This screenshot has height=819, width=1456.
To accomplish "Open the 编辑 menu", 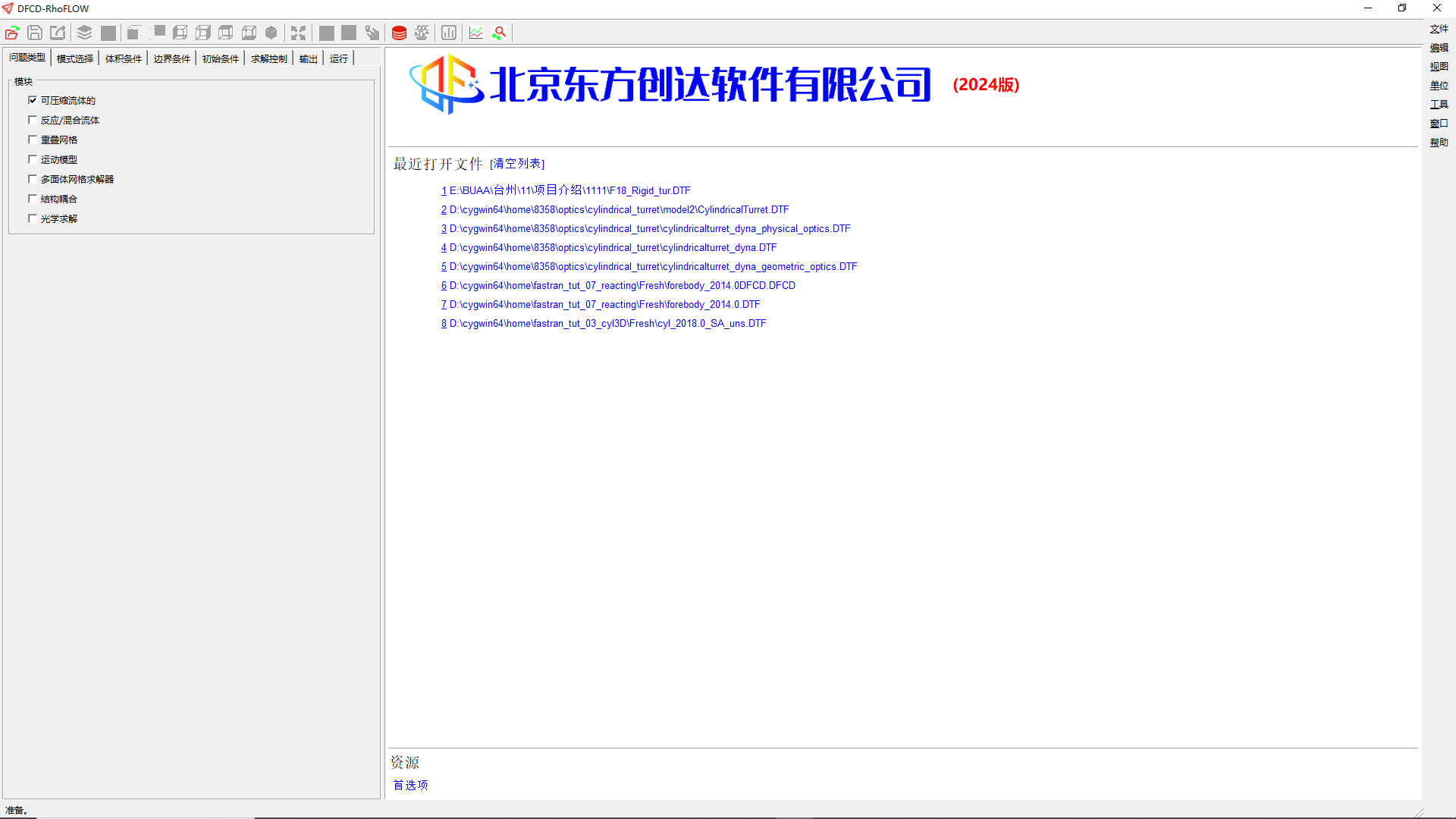I will [x=1439, y=48].
